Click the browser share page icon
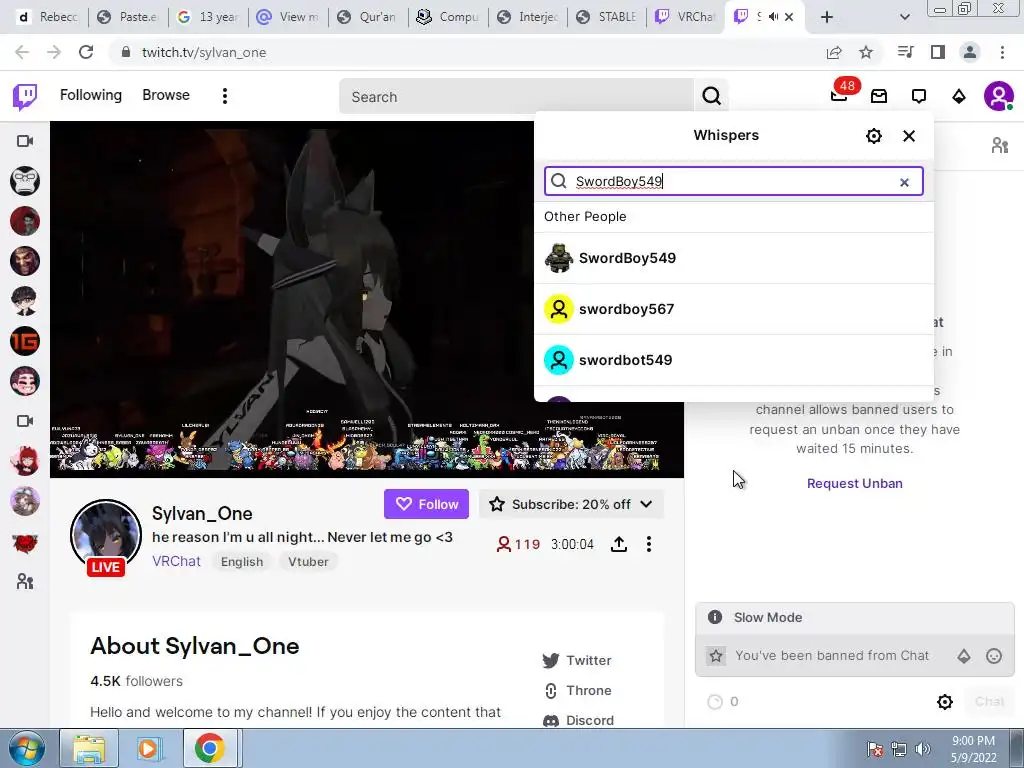Screen dimensions: 1024x768 (834, 52)
